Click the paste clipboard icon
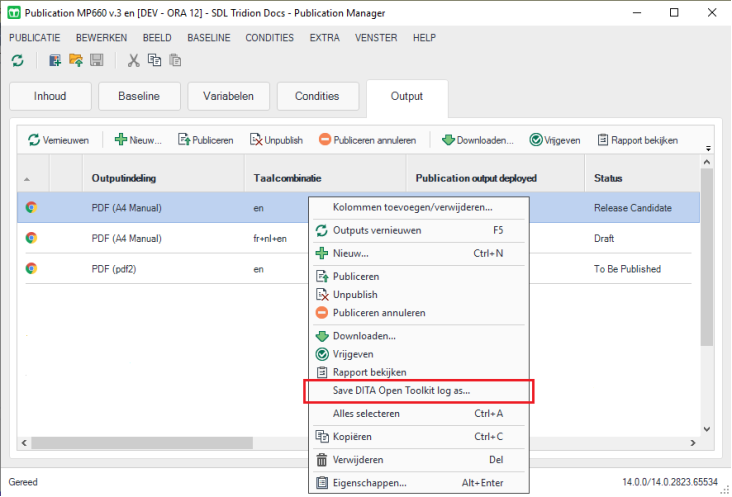The height and width of the screenshot is (497, 732). pos(175,60)
